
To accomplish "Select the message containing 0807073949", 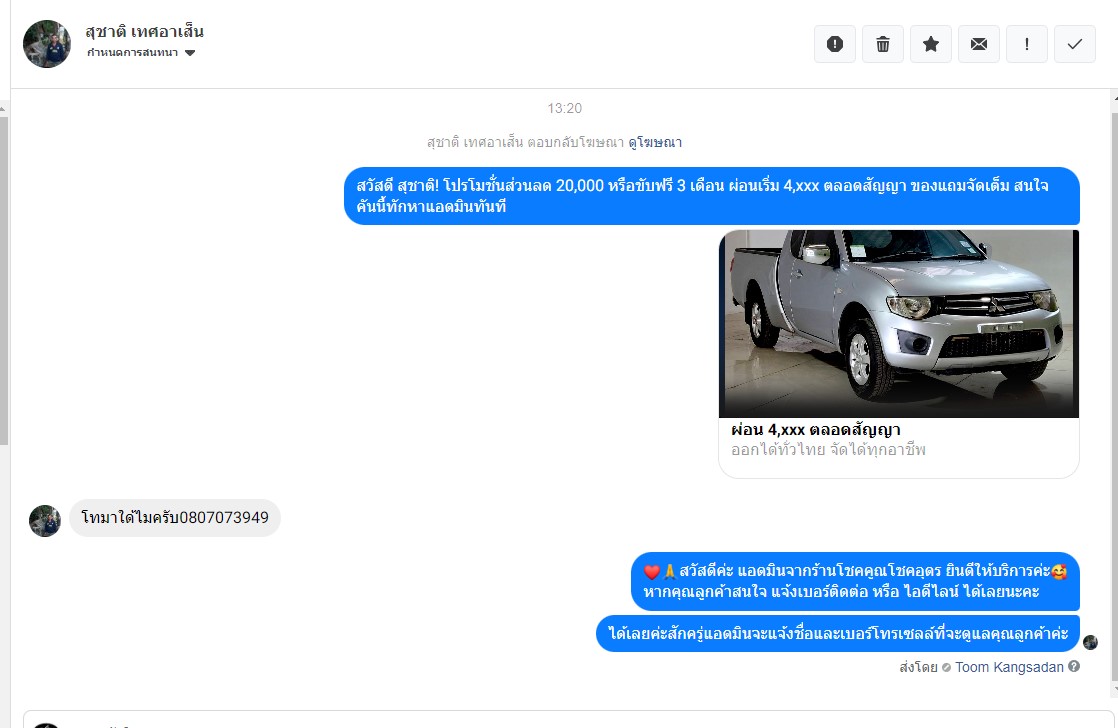I will 175,518.
